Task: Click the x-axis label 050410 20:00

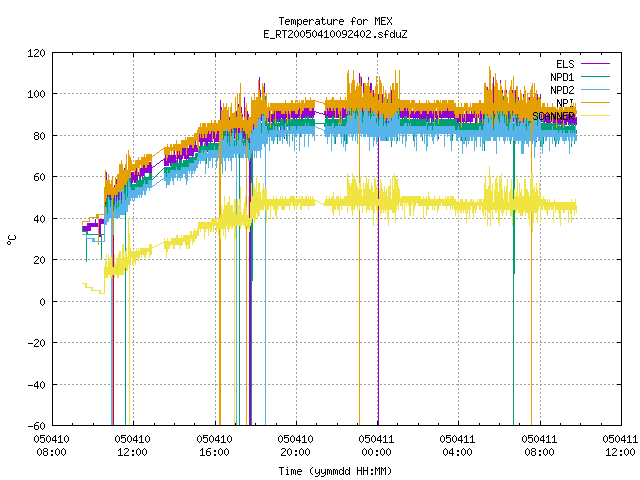Action: tap(296, 446)
